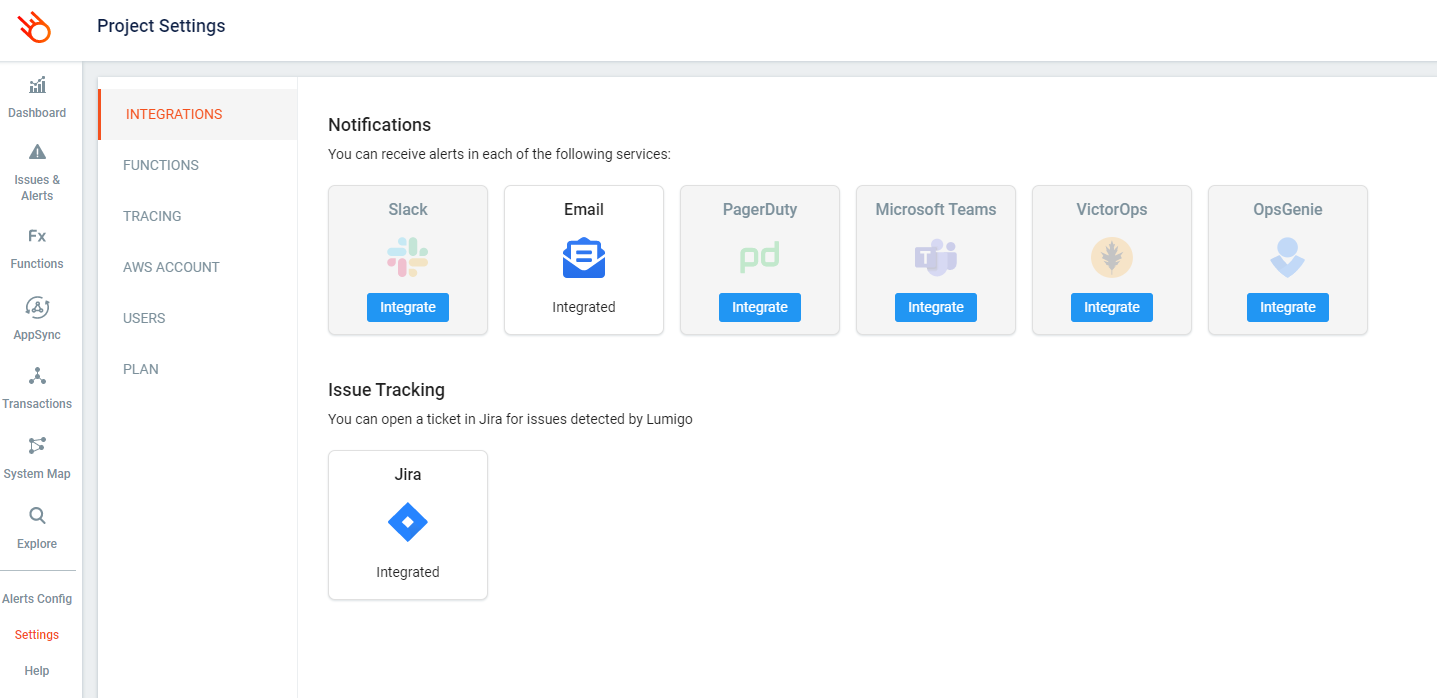This screenshot has width=1437, height=698.
Task: Click Integrate for Microsoft Teams
Action: pyautogui.click(x=936, y=307)
